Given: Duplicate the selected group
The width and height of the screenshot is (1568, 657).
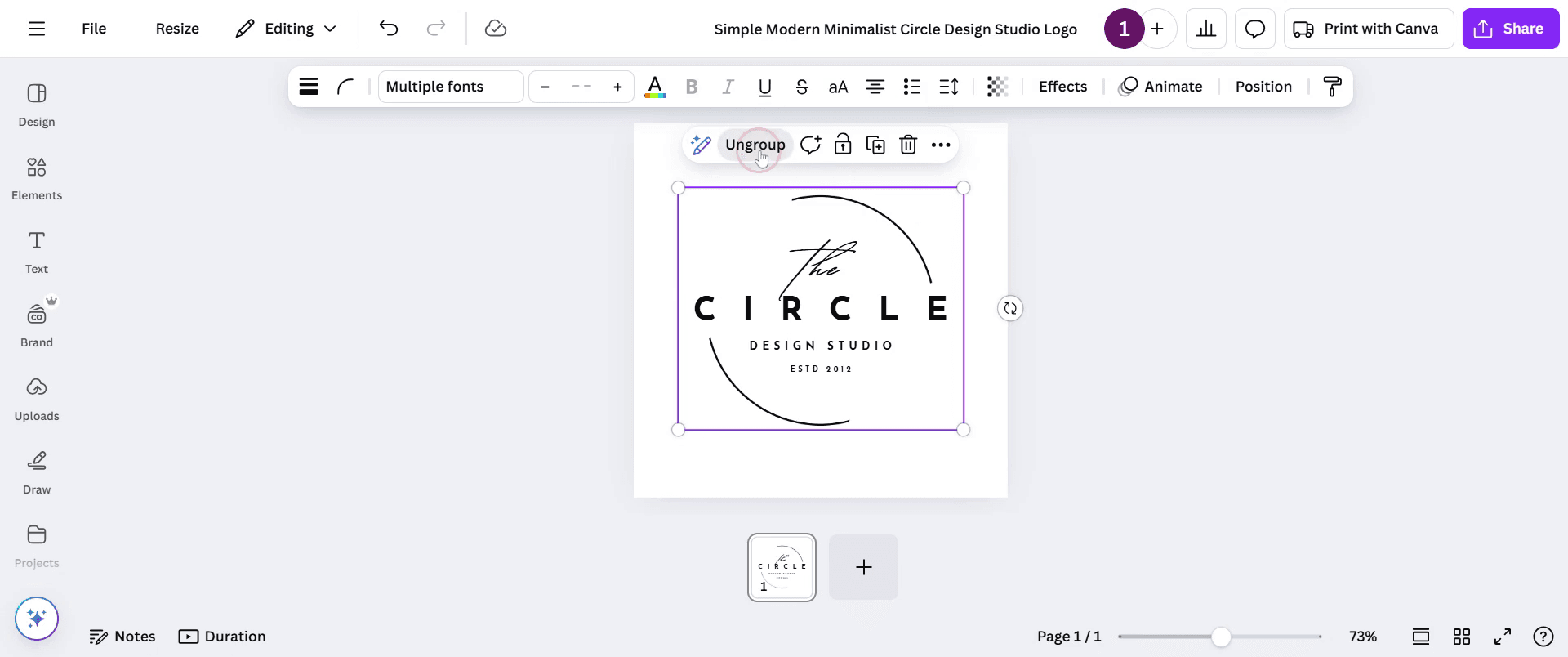Looking at the screenshot, I should [x=875, y=145].
